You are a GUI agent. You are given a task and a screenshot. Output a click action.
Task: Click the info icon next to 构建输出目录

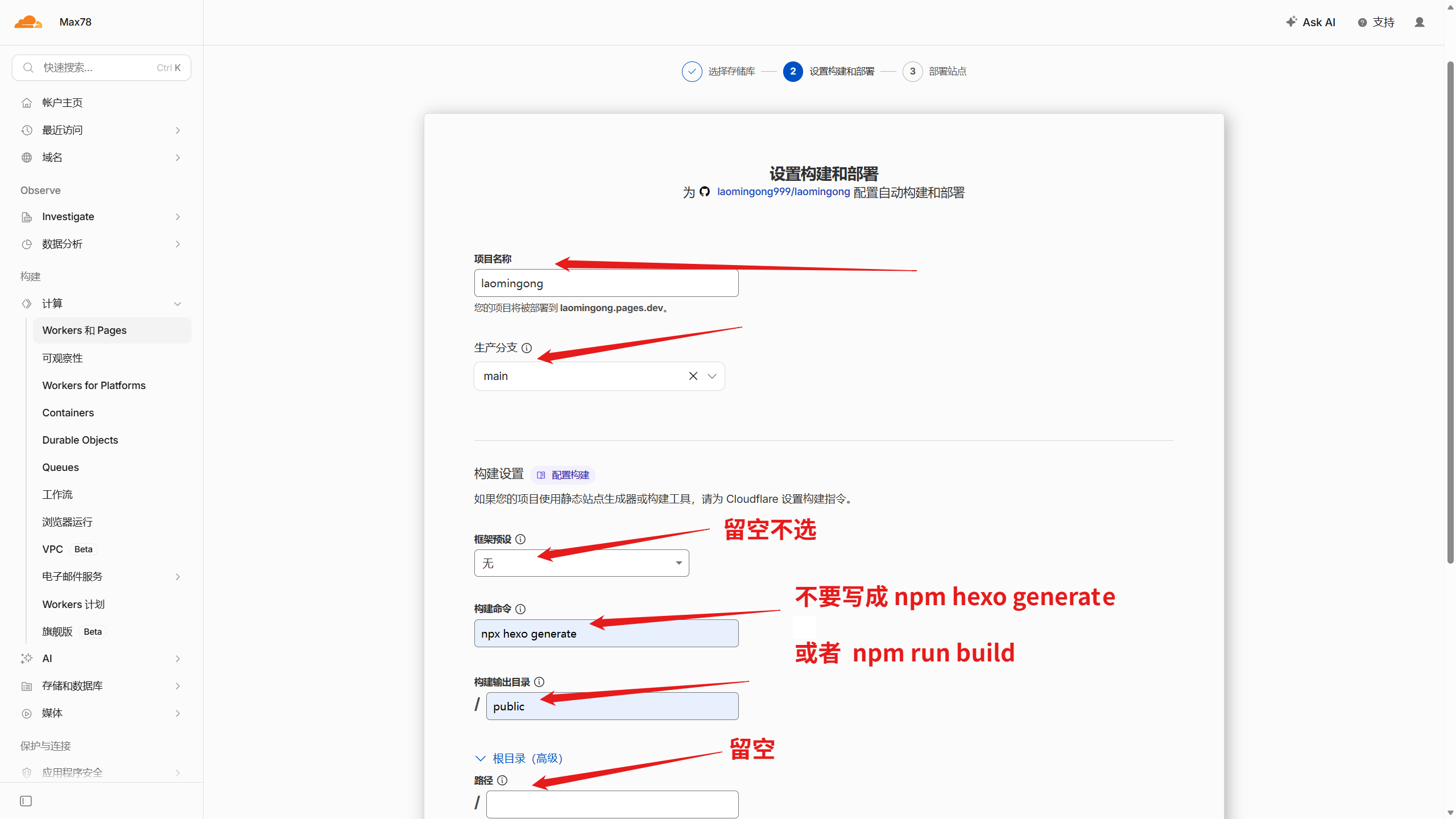(x=539, y=682)
